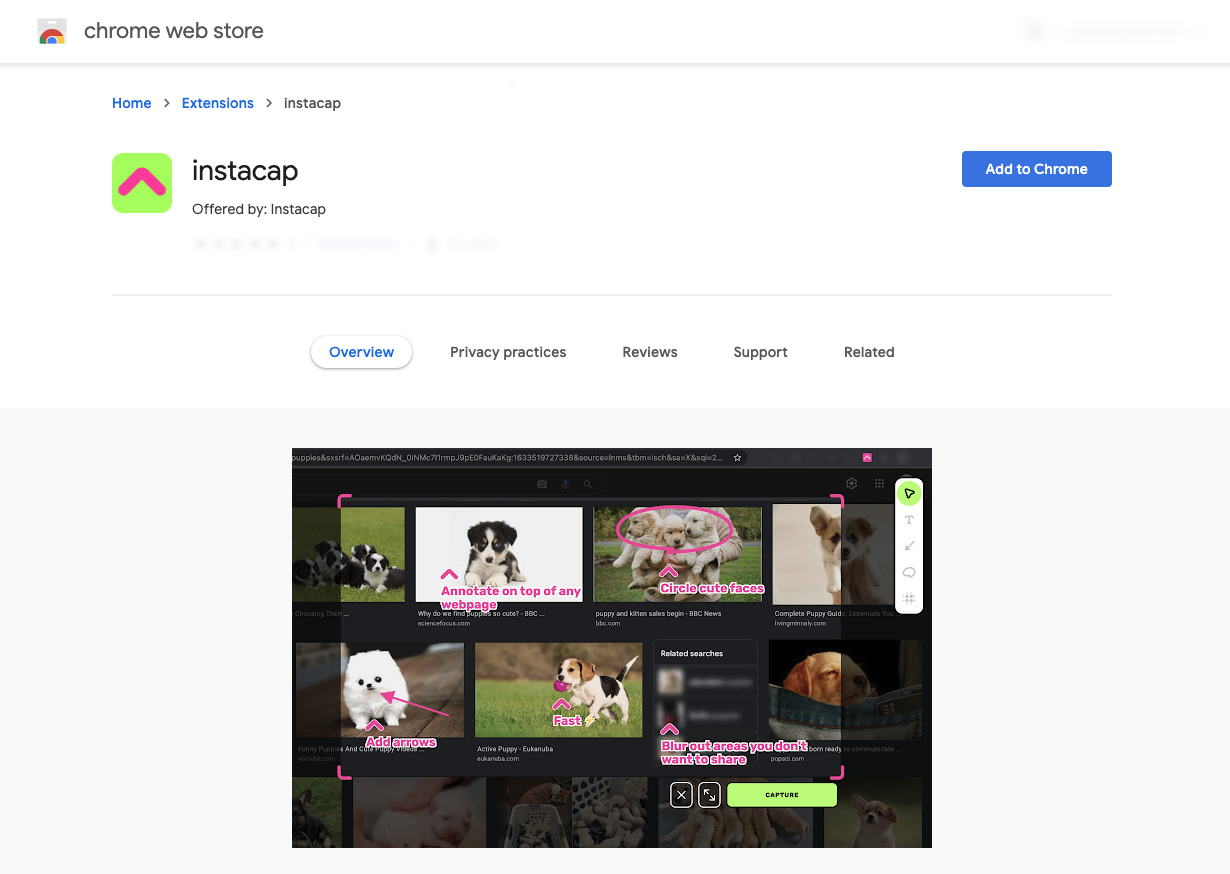Image resolution: width=1230 pixels, height=874 pixels.
Task: Click the Chrome Web Store logo
Action: [x=51, y=31]
